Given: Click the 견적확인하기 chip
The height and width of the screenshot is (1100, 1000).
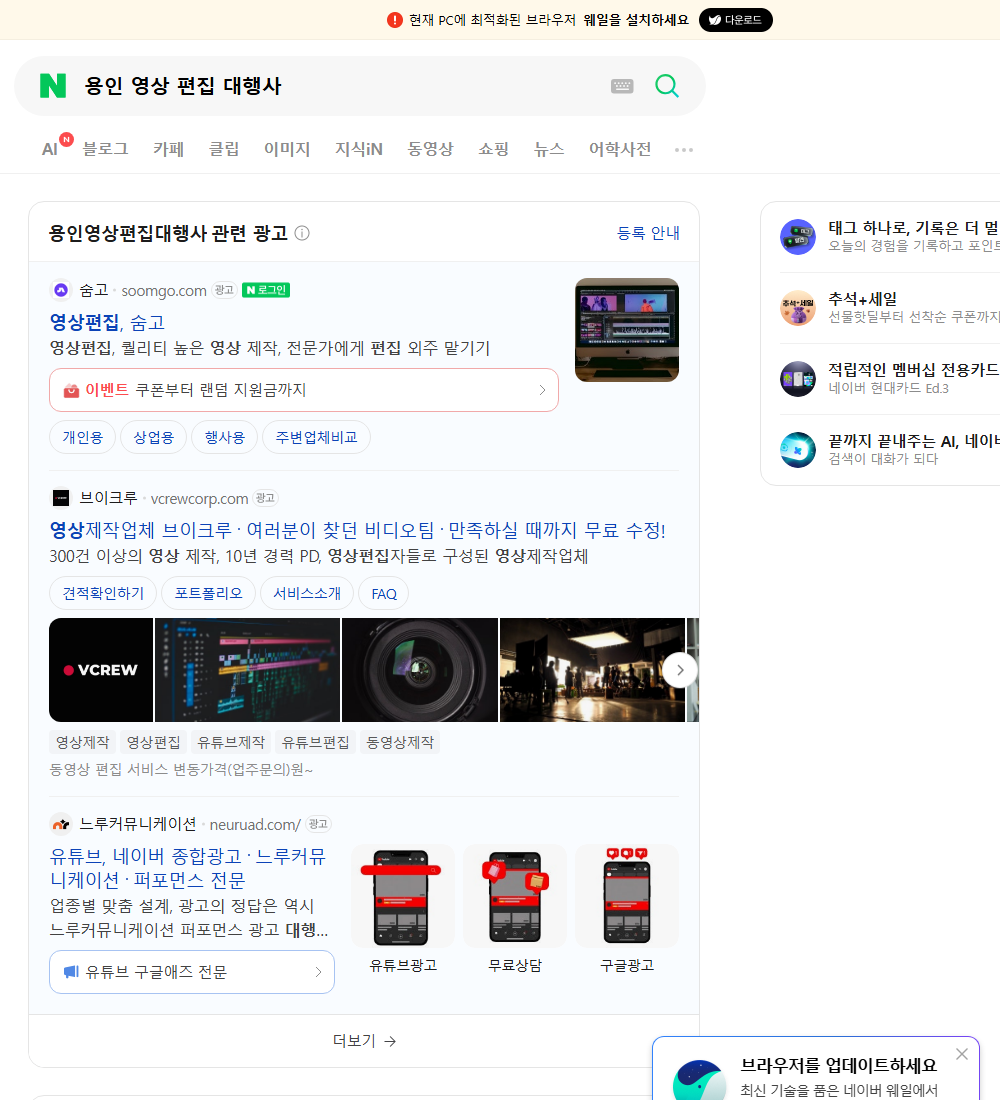Looking at the screenshot, I should (103, 593).
